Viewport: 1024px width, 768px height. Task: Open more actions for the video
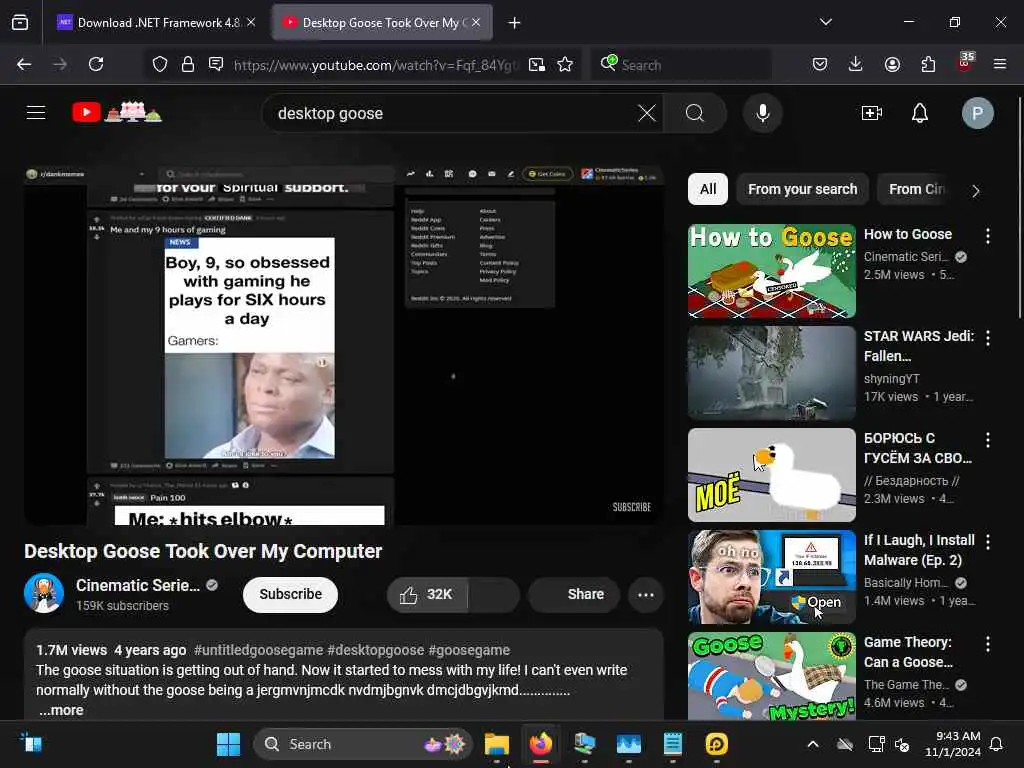pyautogui.click(x=646, y=594)
